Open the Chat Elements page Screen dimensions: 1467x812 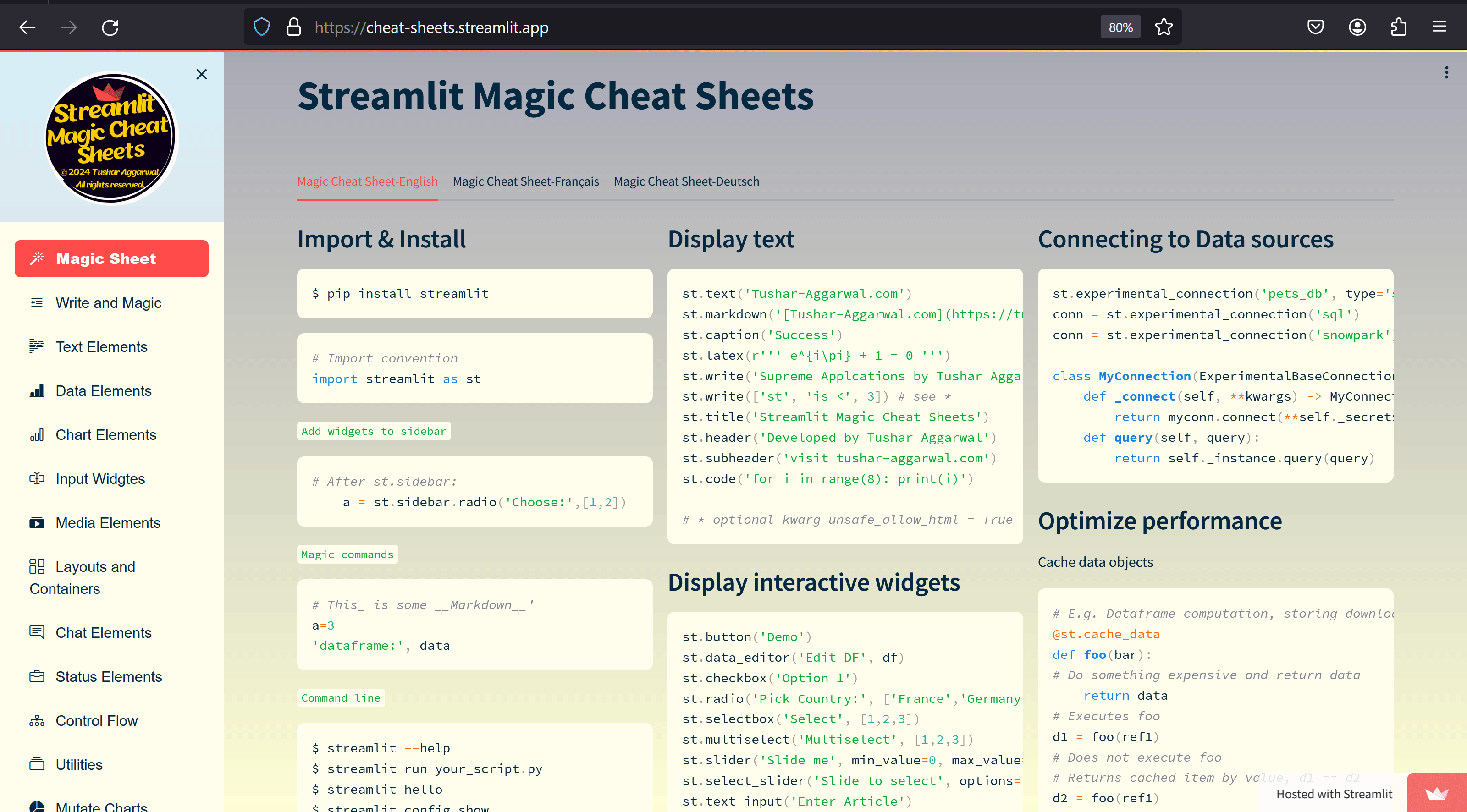[x=111, y=632]
